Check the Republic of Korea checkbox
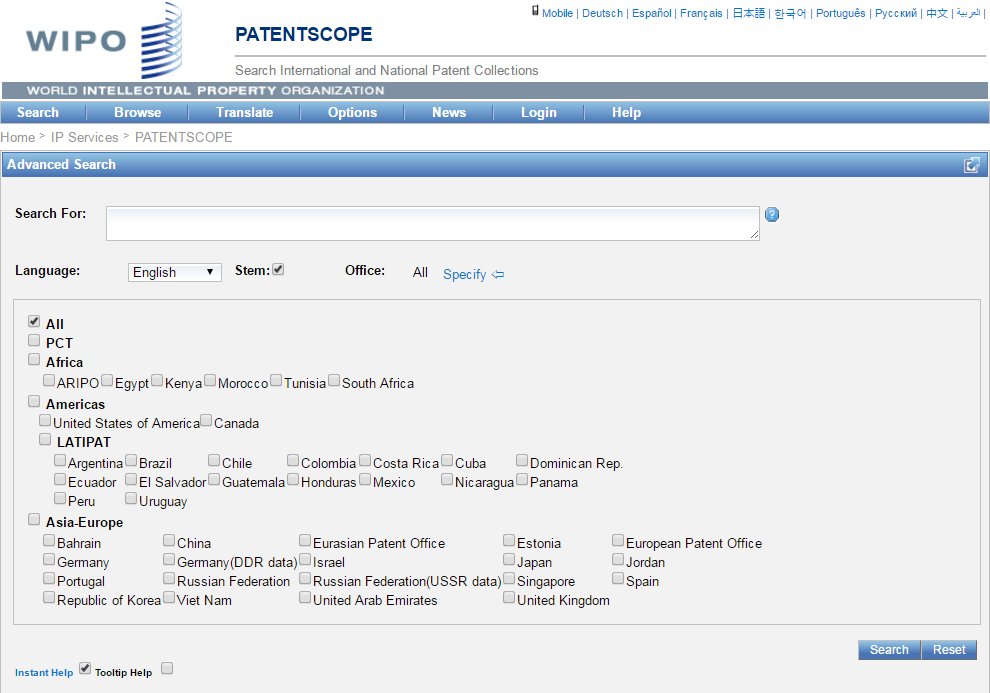Screen dimensions: 990x693 click(49, 597)
